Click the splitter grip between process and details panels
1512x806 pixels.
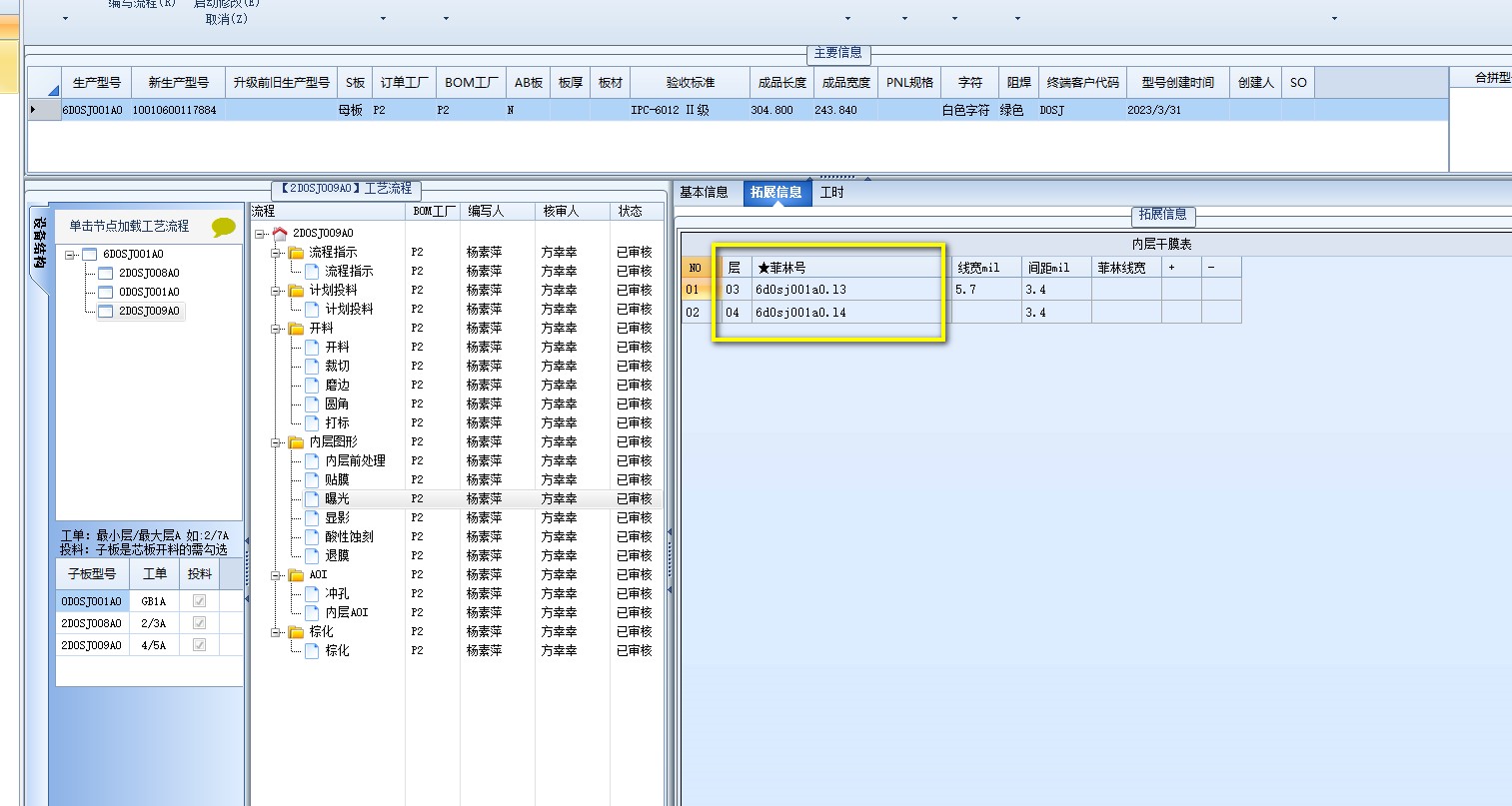670,559
